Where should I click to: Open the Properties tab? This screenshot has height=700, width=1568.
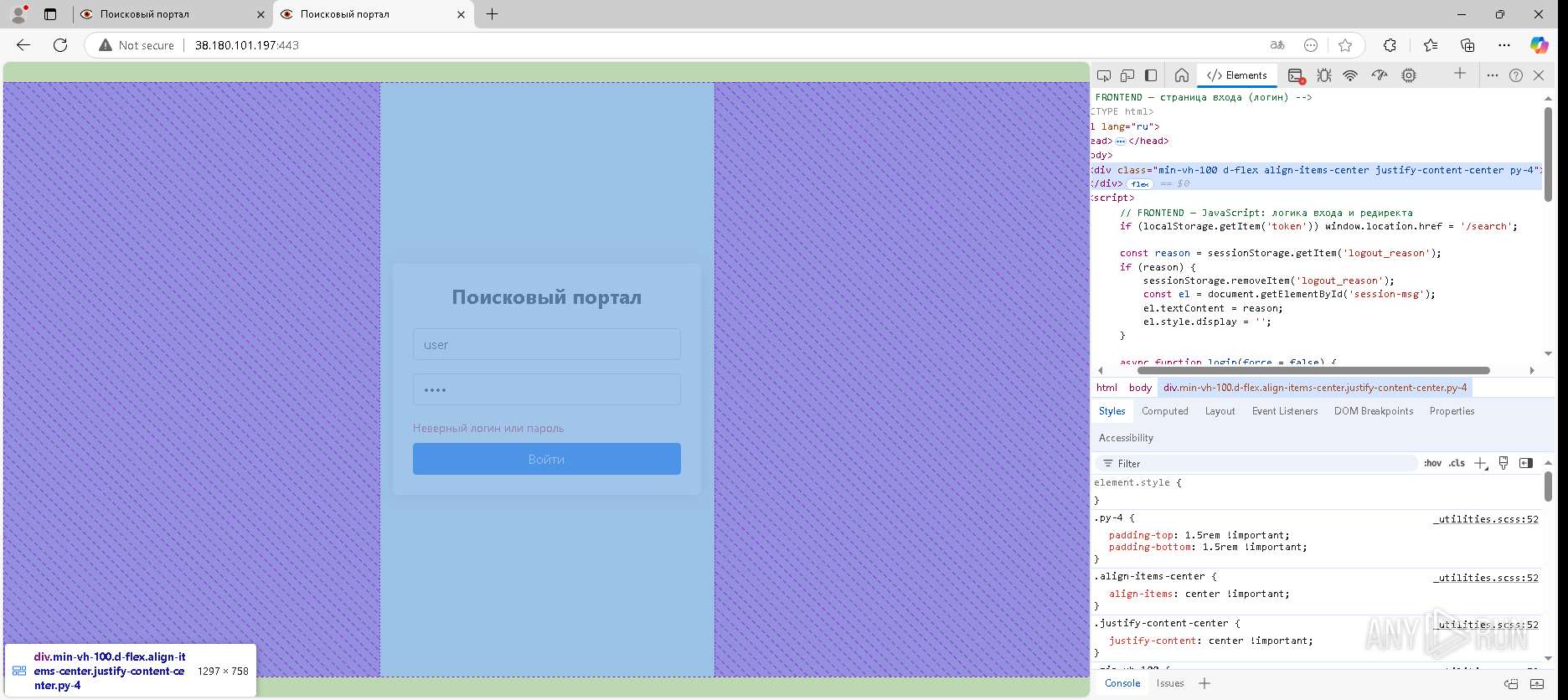[1452, 411]
